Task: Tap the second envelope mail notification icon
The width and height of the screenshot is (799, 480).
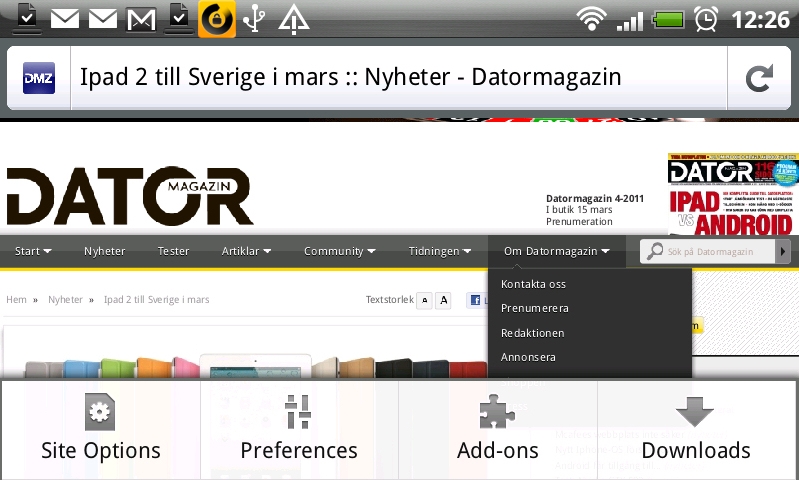Action: click(103, 20)
